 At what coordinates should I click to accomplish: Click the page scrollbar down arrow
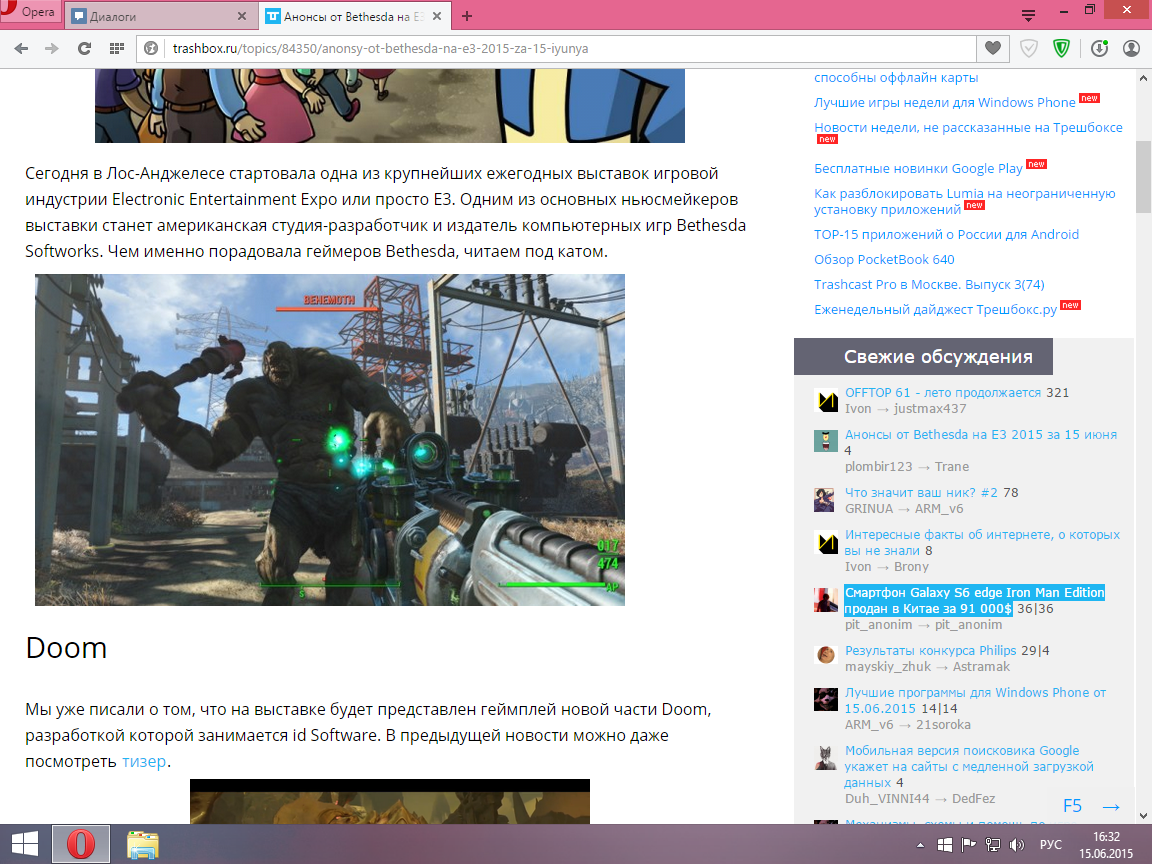click(x=1143, y=816)
